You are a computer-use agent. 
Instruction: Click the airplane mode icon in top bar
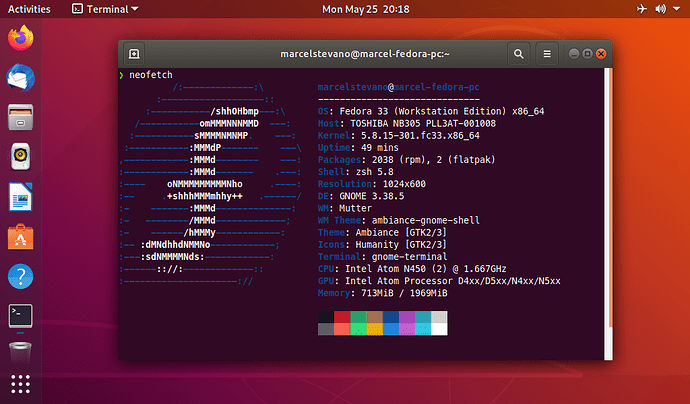coord(642,9)
